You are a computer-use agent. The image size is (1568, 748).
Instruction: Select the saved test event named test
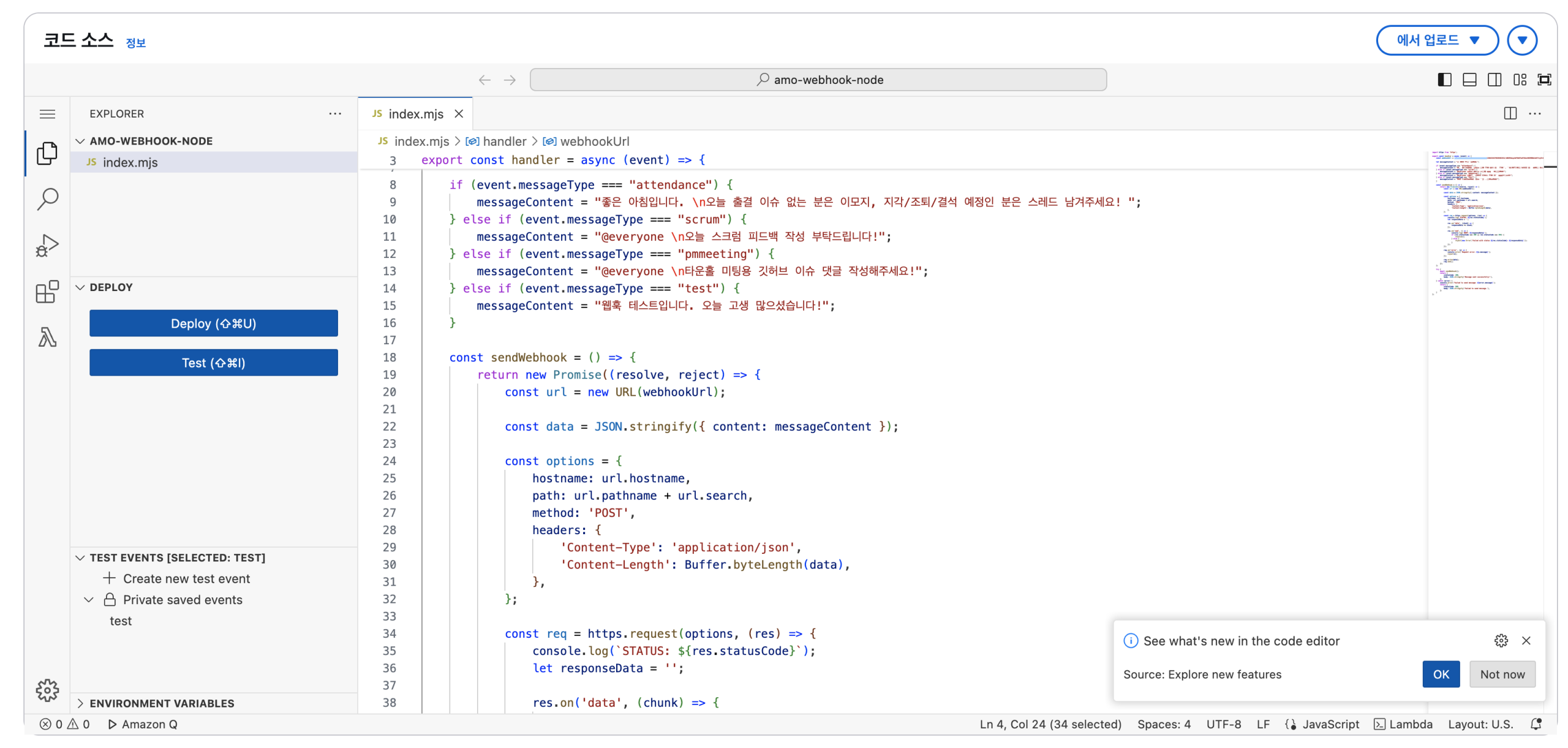coord(121,621)
